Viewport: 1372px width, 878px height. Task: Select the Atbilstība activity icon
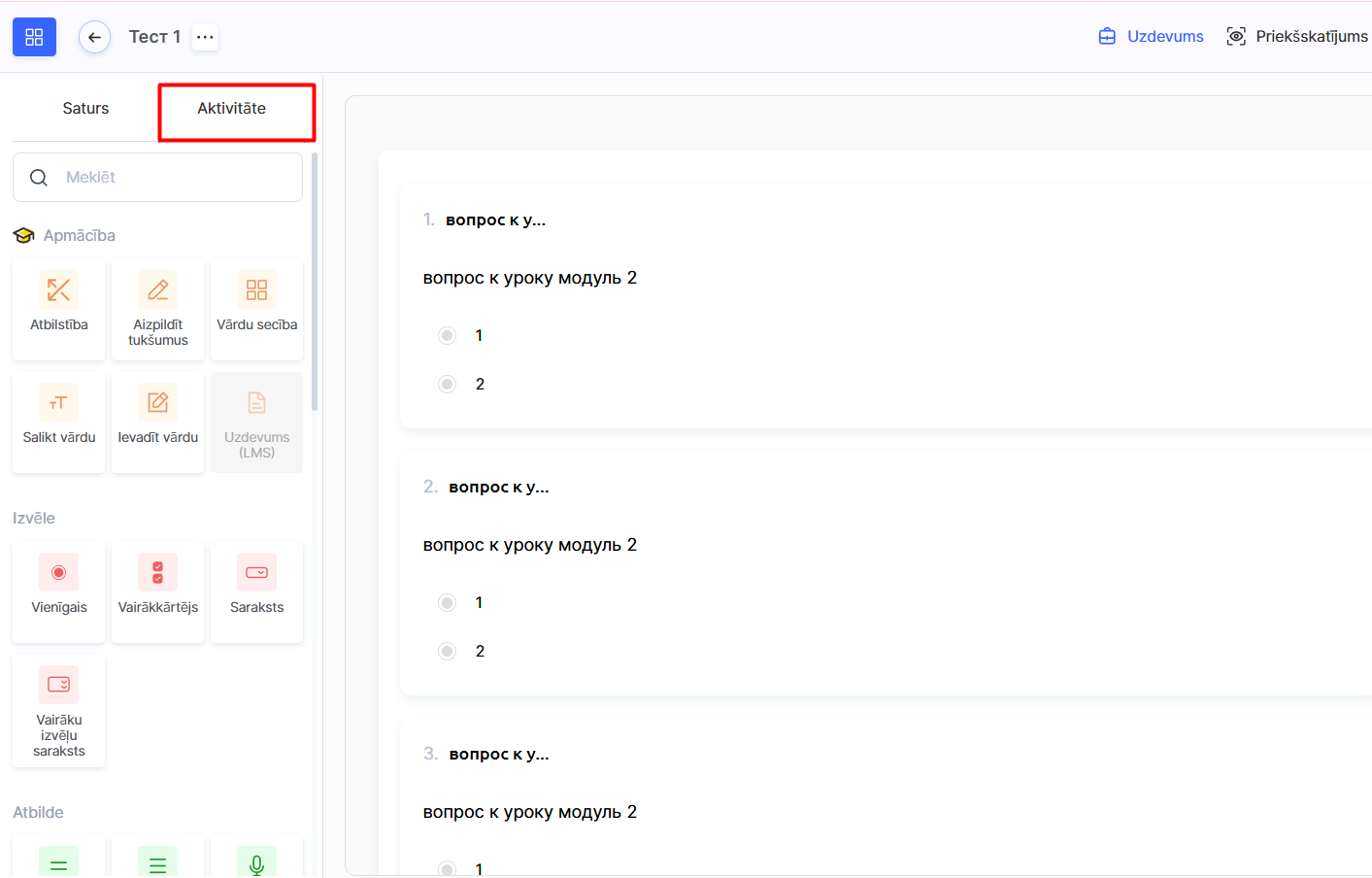59,290
